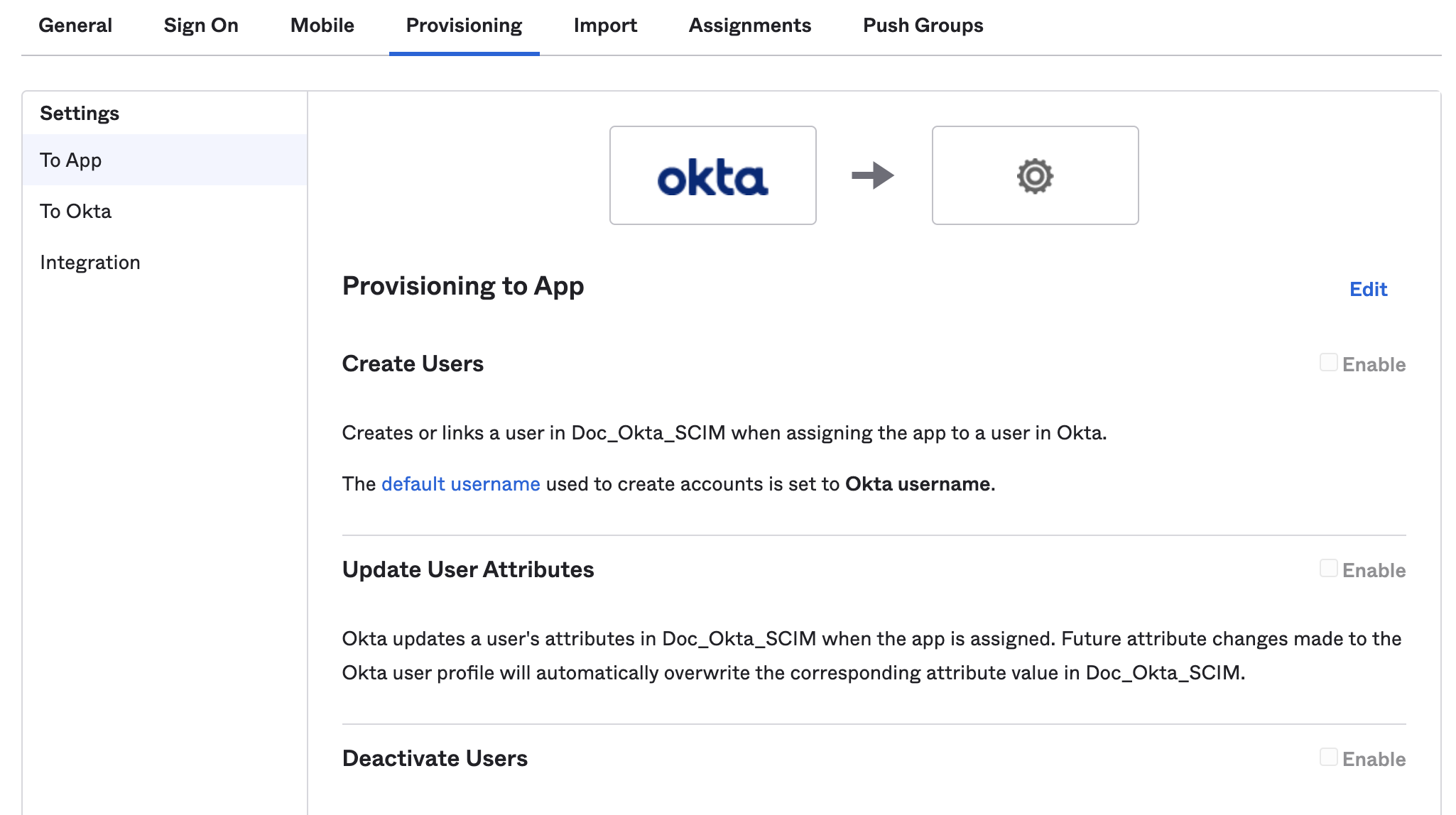This screenshot has width=1456, height=815.
Task: Click the Settings sidebar header
Action: [80, 114]
